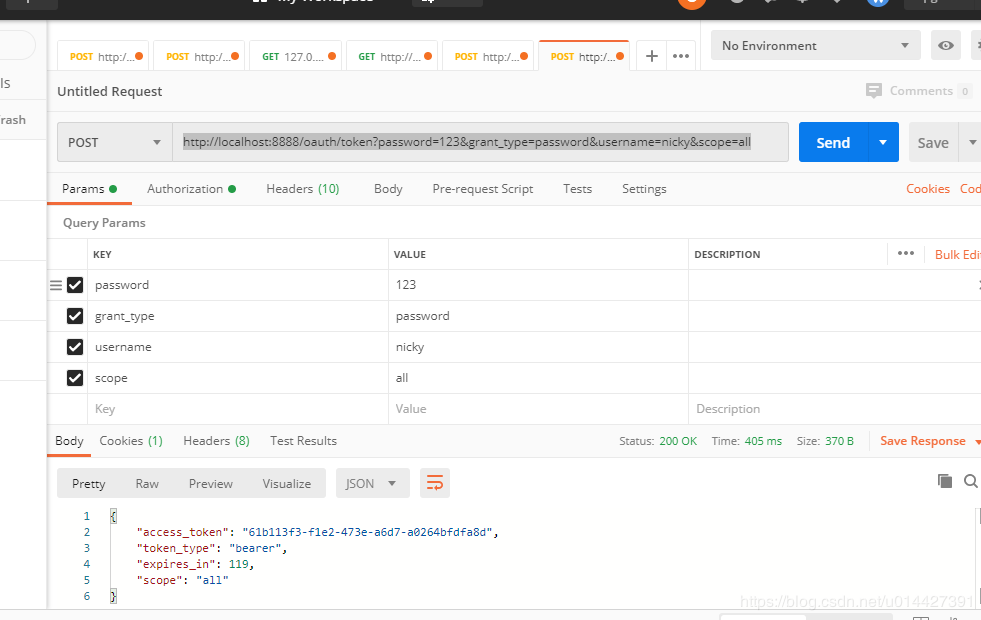Uncheck the grant_type param checkbox
The image size is (981, 620).
(x=75, y=316)
